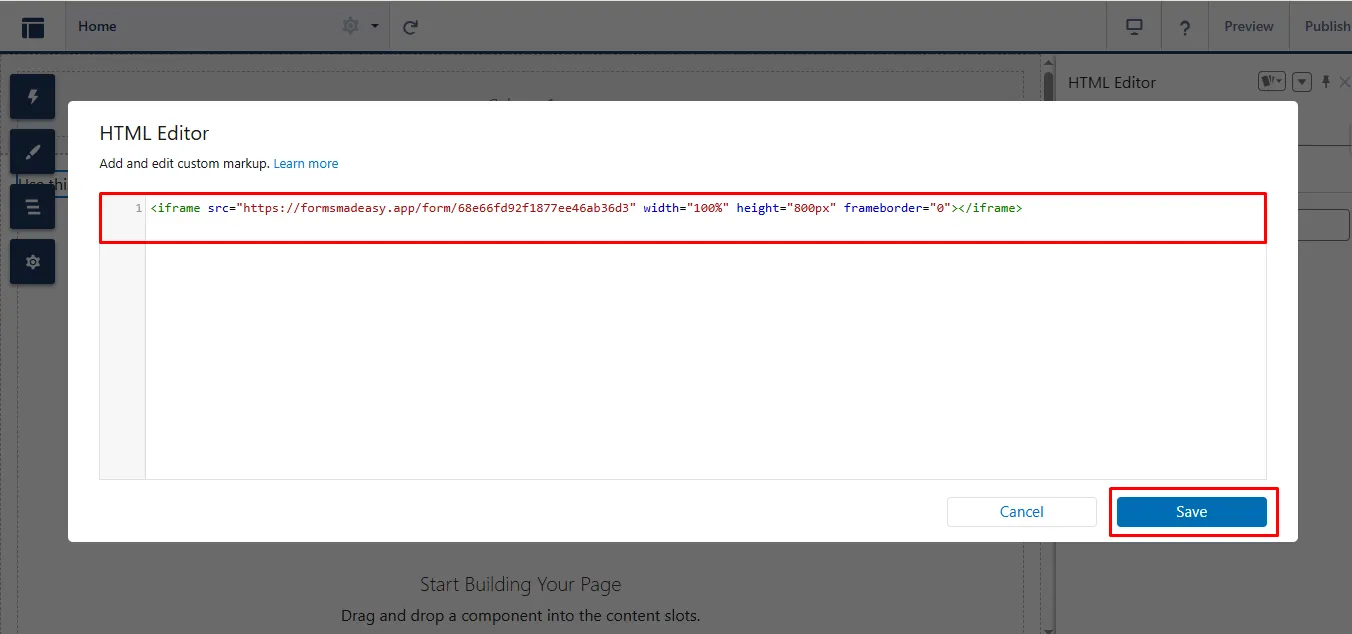
Task: Open help via question mark icon
Action: click(1185, 27)
